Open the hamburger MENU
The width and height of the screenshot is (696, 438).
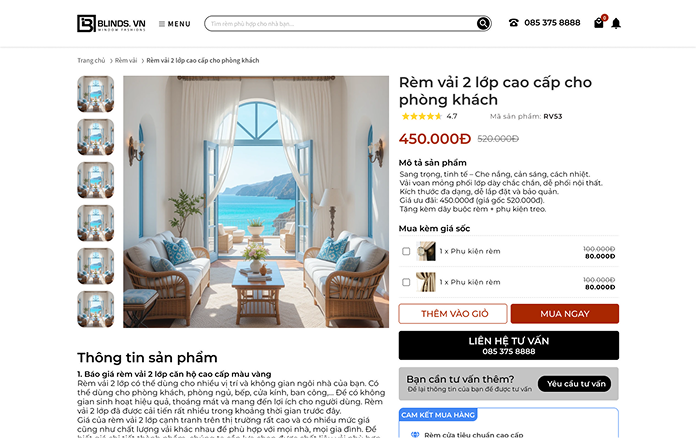[x=174, y=24]
